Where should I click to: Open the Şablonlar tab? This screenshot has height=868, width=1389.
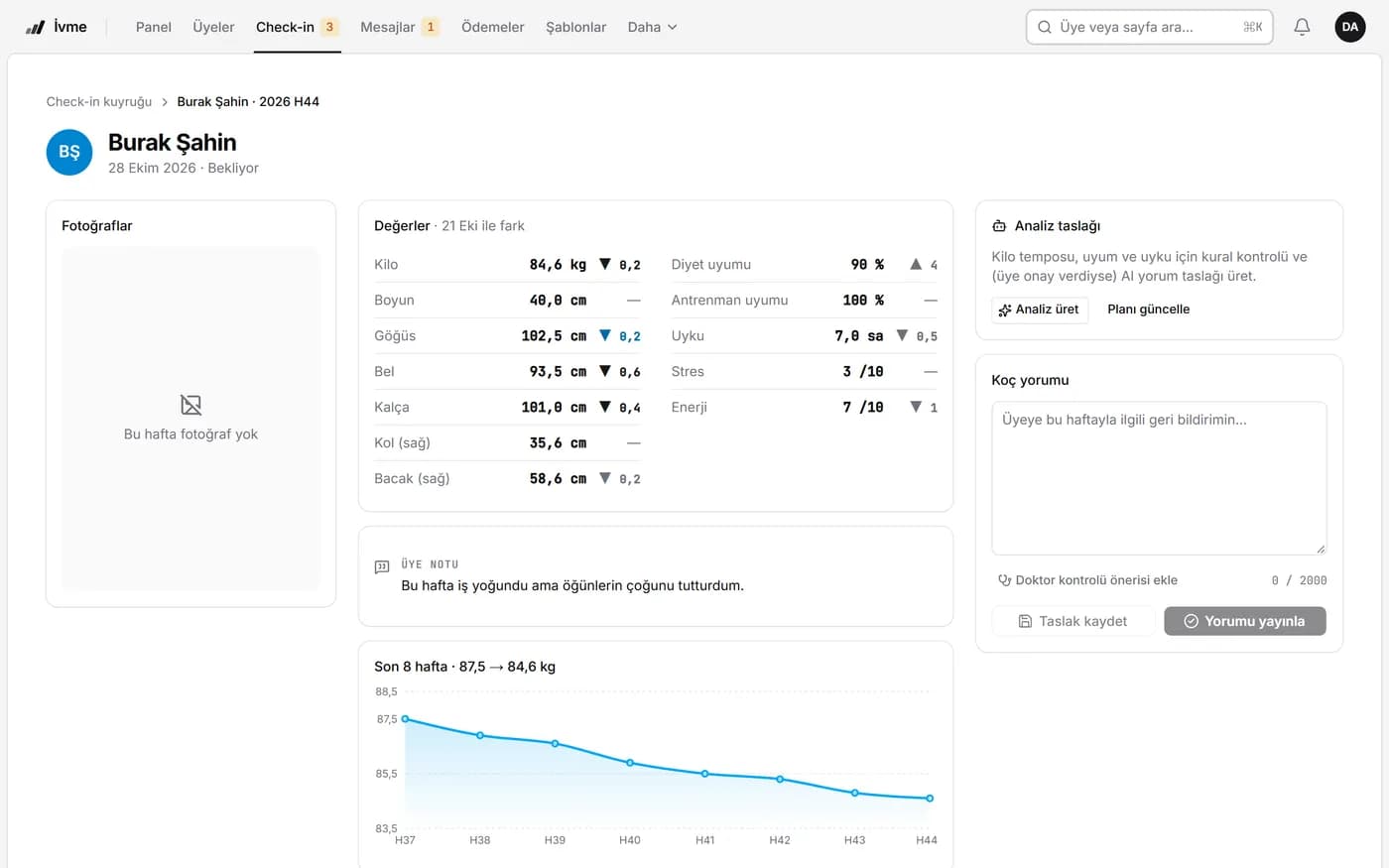[576, 27]
